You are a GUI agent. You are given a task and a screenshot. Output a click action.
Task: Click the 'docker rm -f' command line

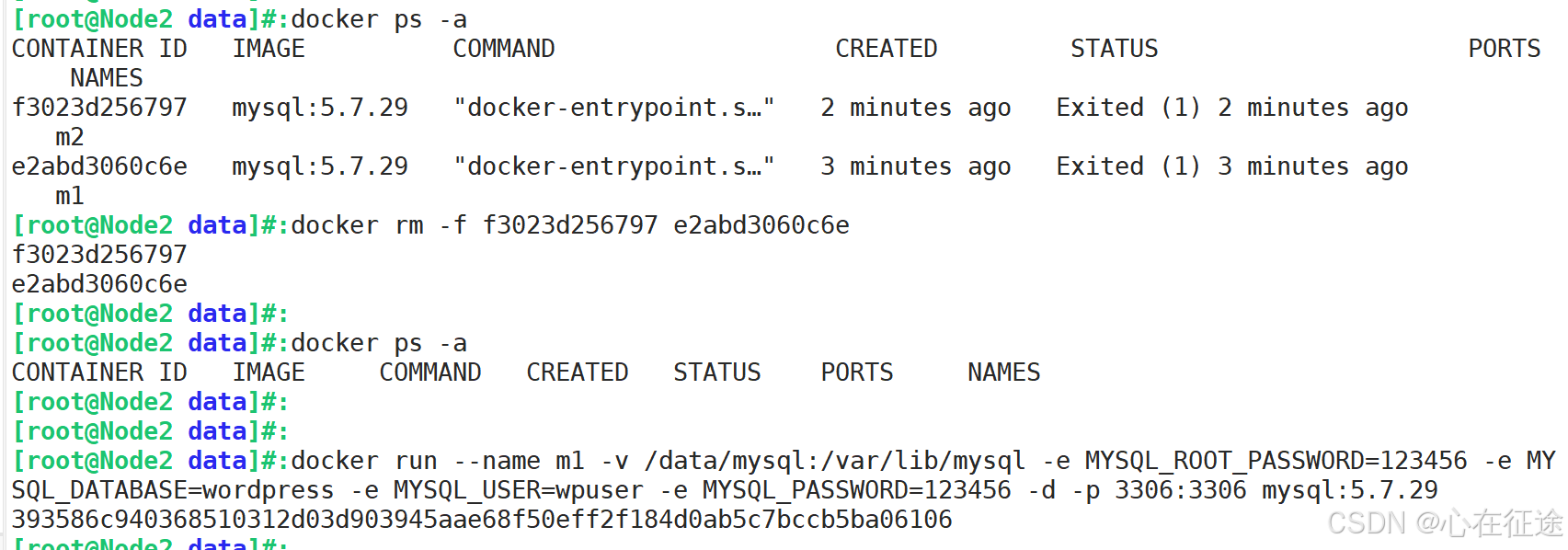click(x=570, y=225)
